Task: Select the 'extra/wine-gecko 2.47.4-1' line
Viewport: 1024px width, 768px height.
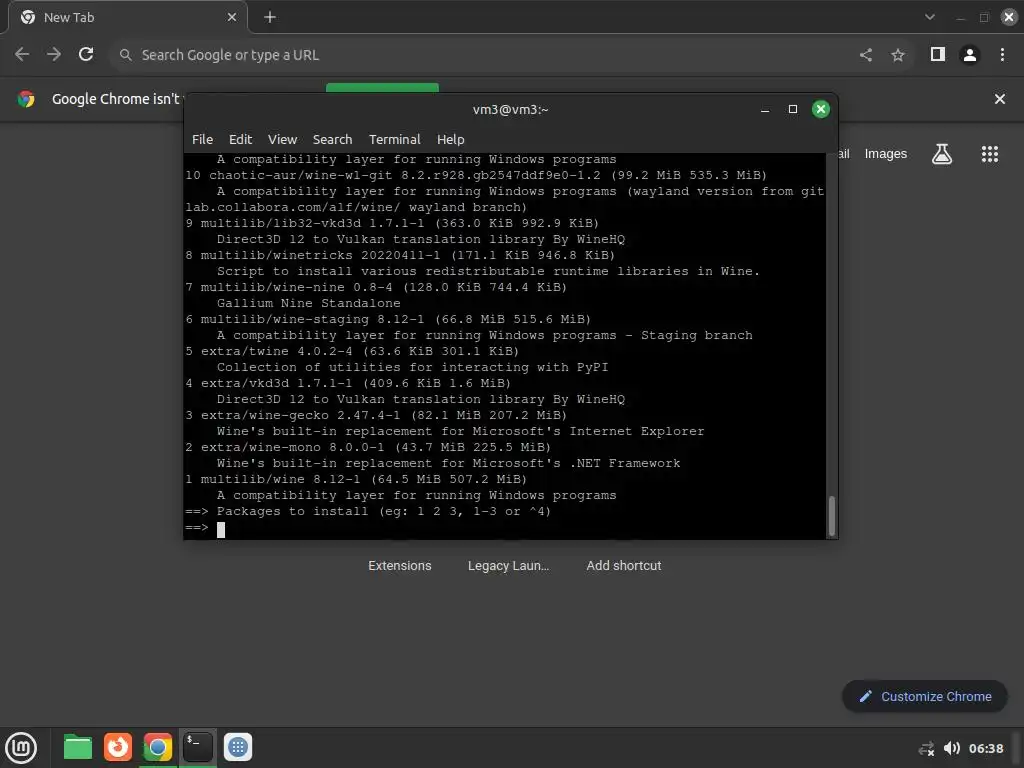Action: point(376,415)
